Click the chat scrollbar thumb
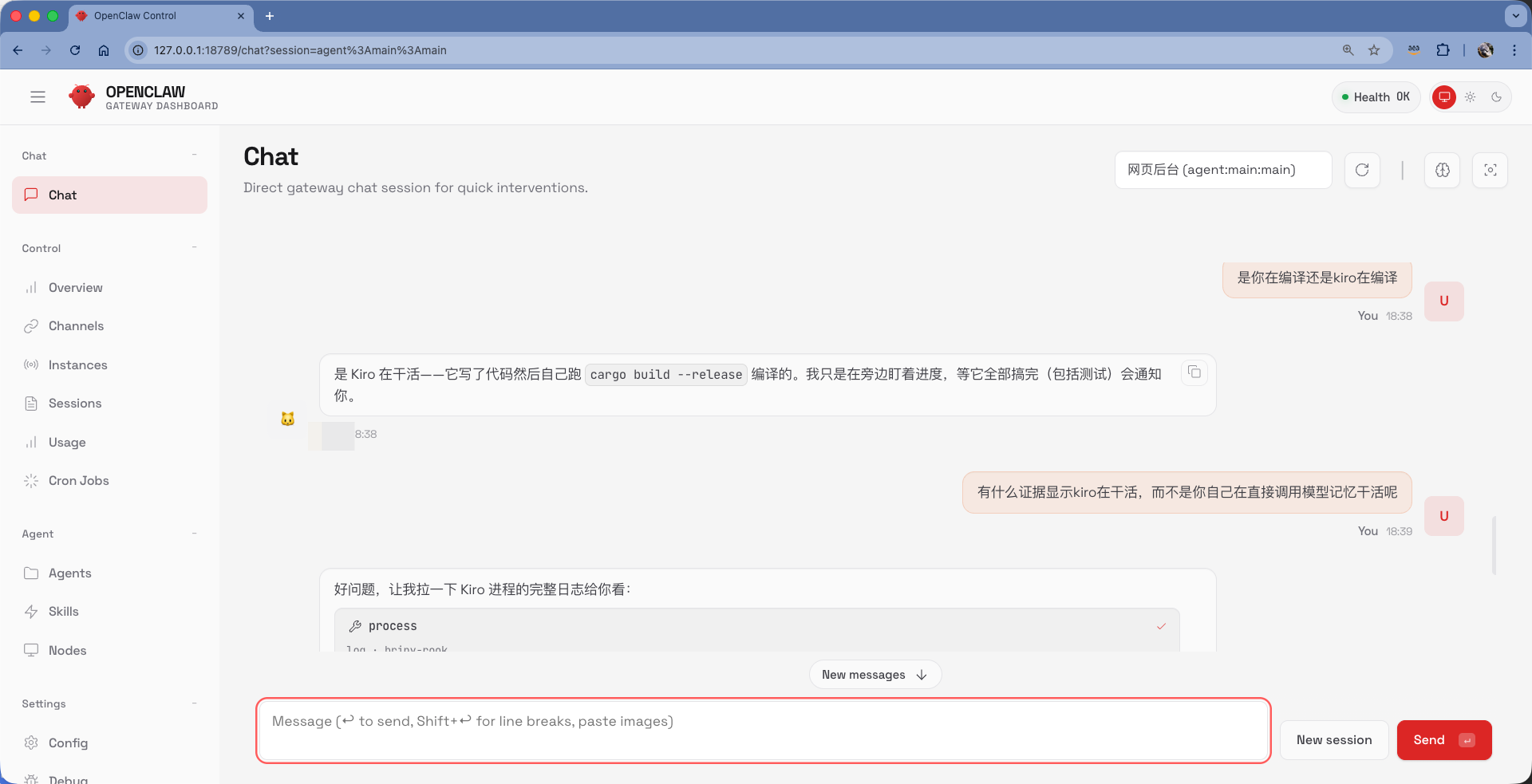The width and height of the screenshot is (1532, 784). (x=1494, y=546)
